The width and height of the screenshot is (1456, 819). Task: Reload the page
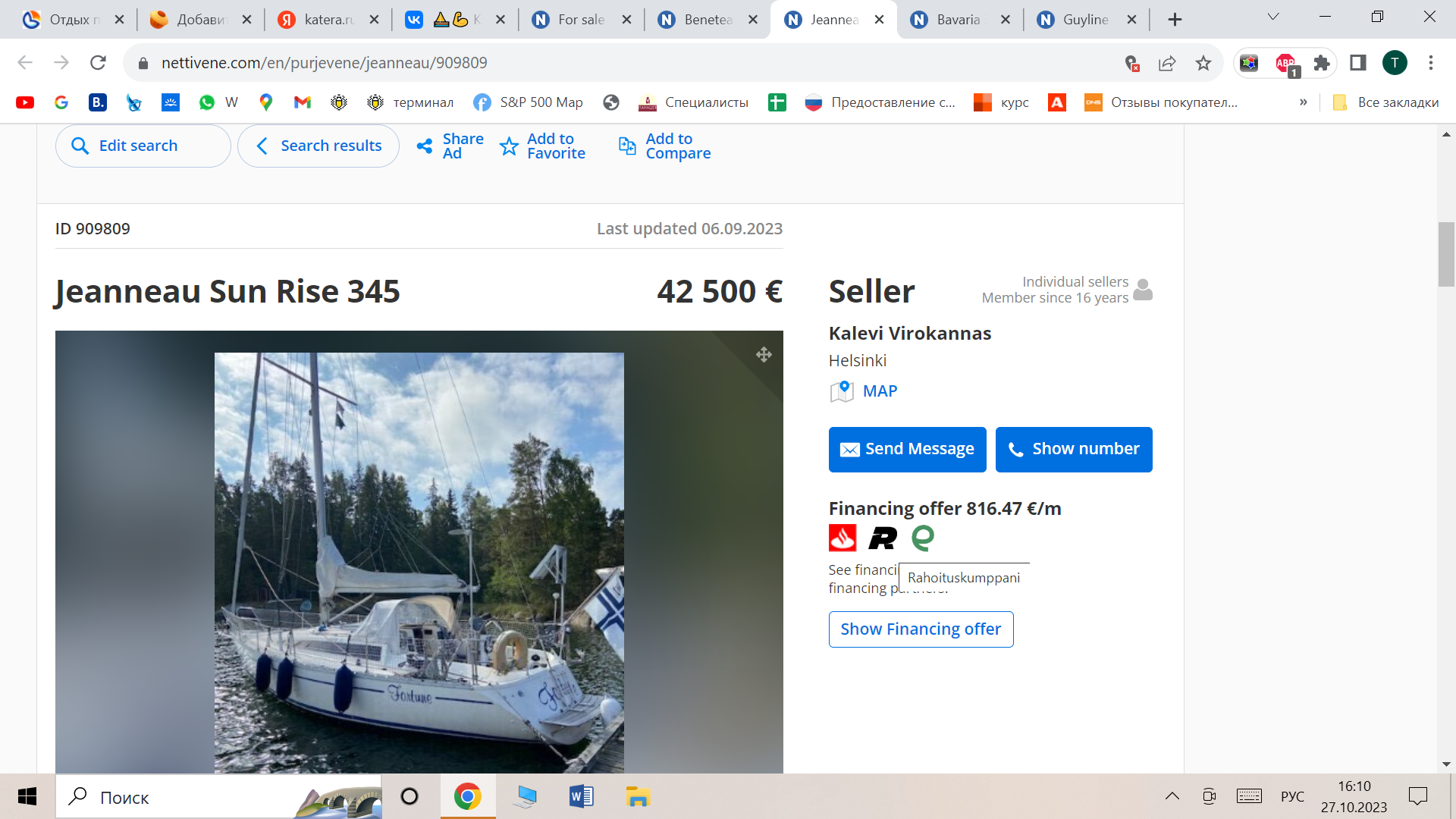tap(98, 63)
